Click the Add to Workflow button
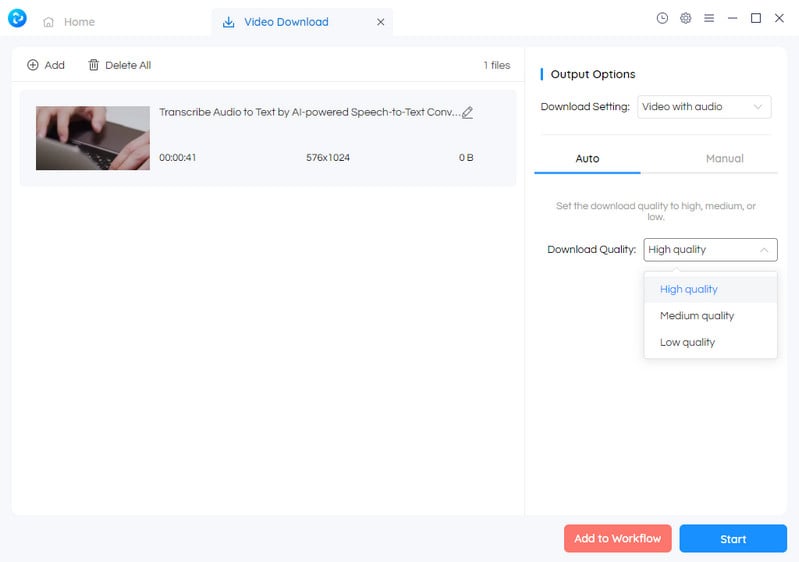The height and width of the screenshot is (562, 799). (x=618, y=539)
